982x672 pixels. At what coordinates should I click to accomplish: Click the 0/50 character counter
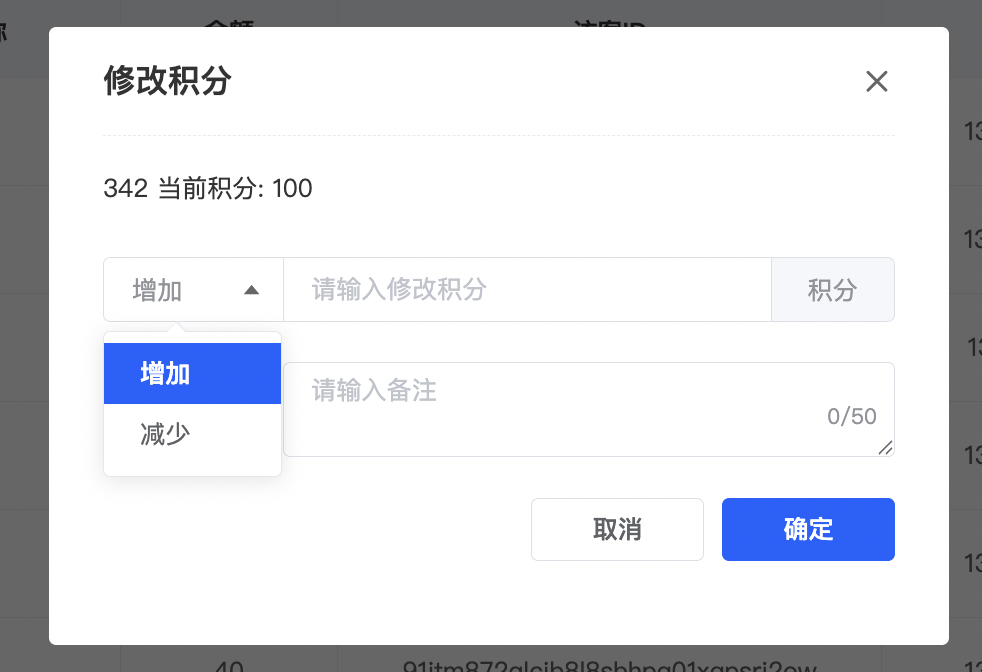[851, 417]
